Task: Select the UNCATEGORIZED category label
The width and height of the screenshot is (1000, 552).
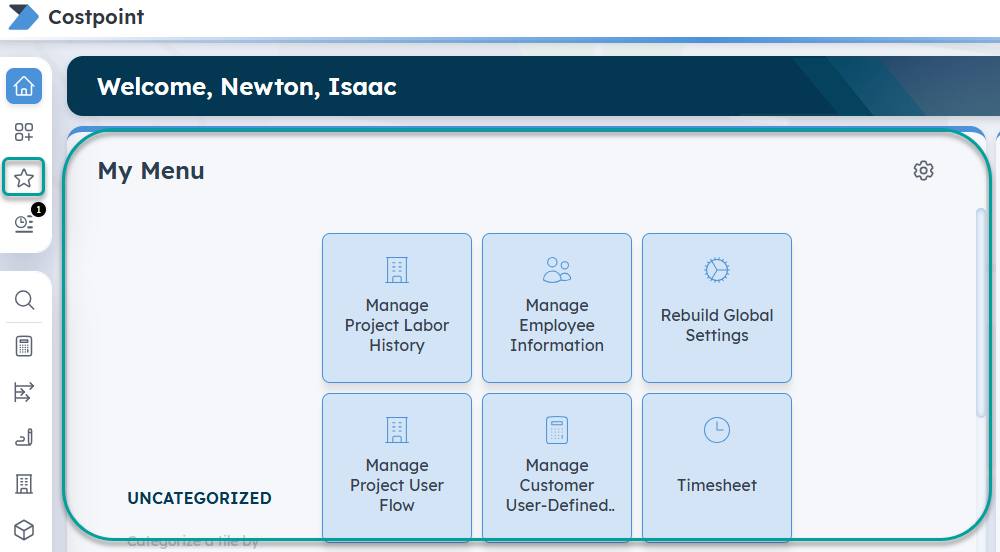Action: pyautogui.click(x=199, y=498)
